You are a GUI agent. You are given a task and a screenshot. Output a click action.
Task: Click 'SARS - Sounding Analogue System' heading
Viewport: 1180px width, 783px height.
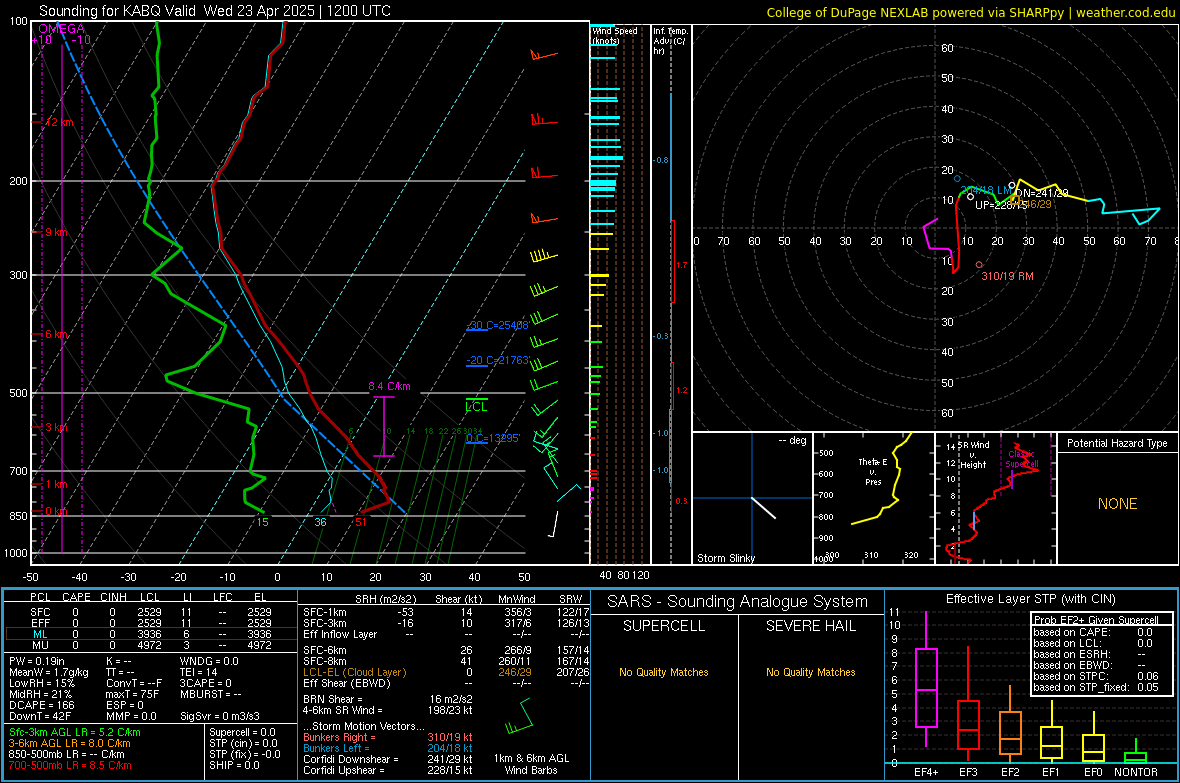click(x=737, y=602)
